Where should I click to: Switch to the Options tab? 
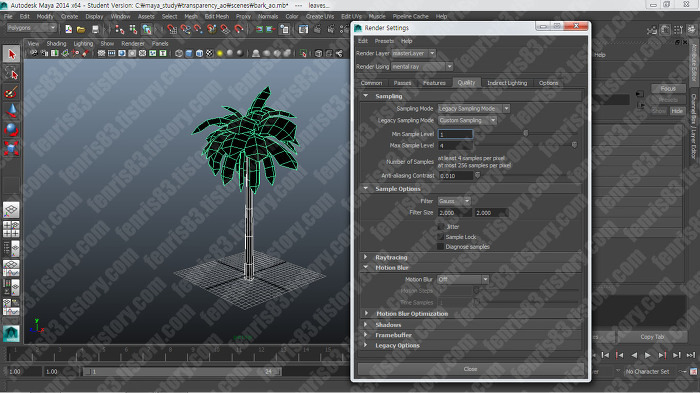pyautogui.click(x=548, y=83)
